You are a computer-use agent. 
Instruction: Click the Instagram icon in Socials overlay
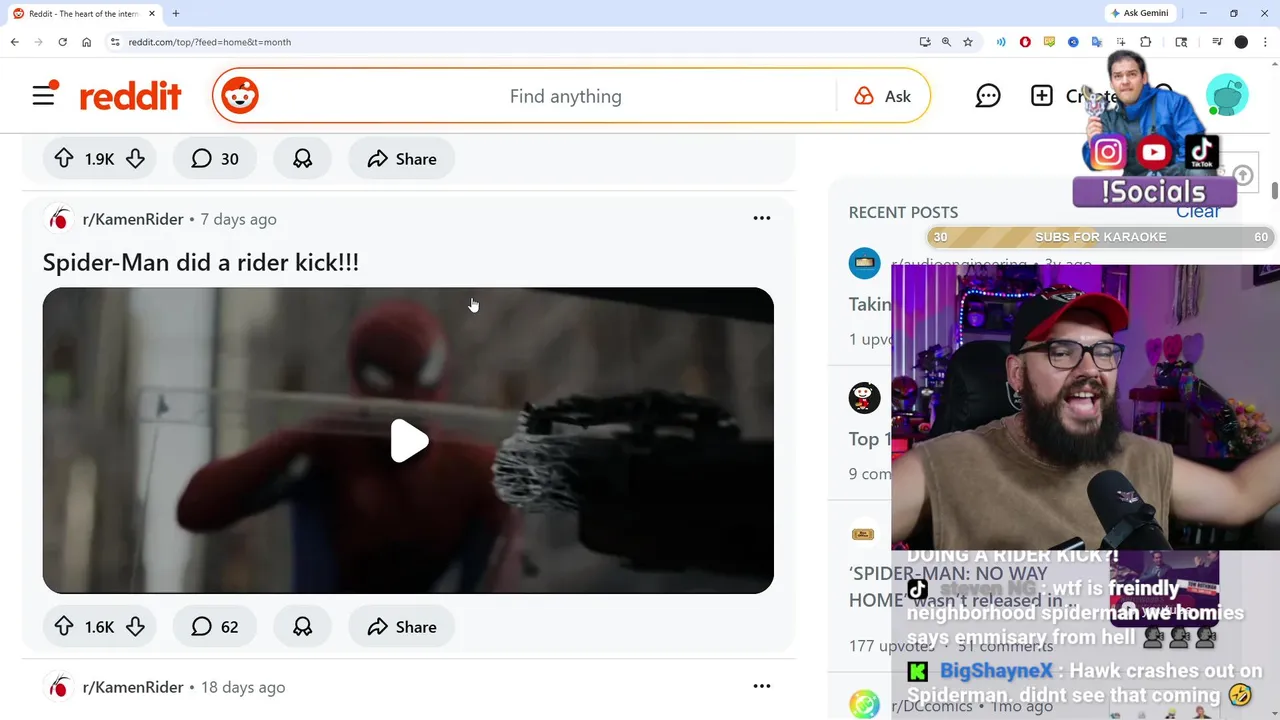click(x=1107, y=152)
